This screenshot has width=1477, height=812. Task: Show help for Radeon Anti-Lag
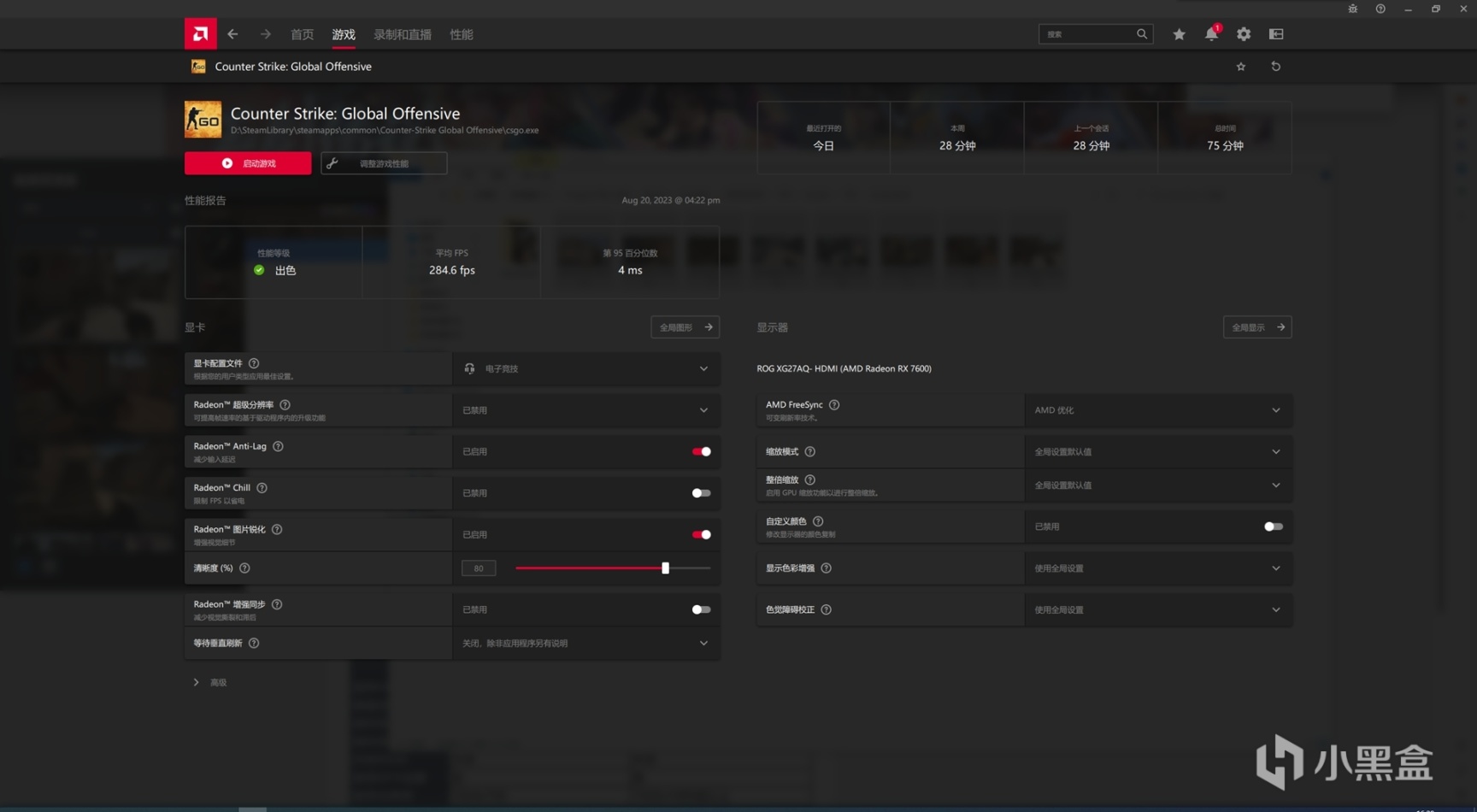[x=278, y=446]
